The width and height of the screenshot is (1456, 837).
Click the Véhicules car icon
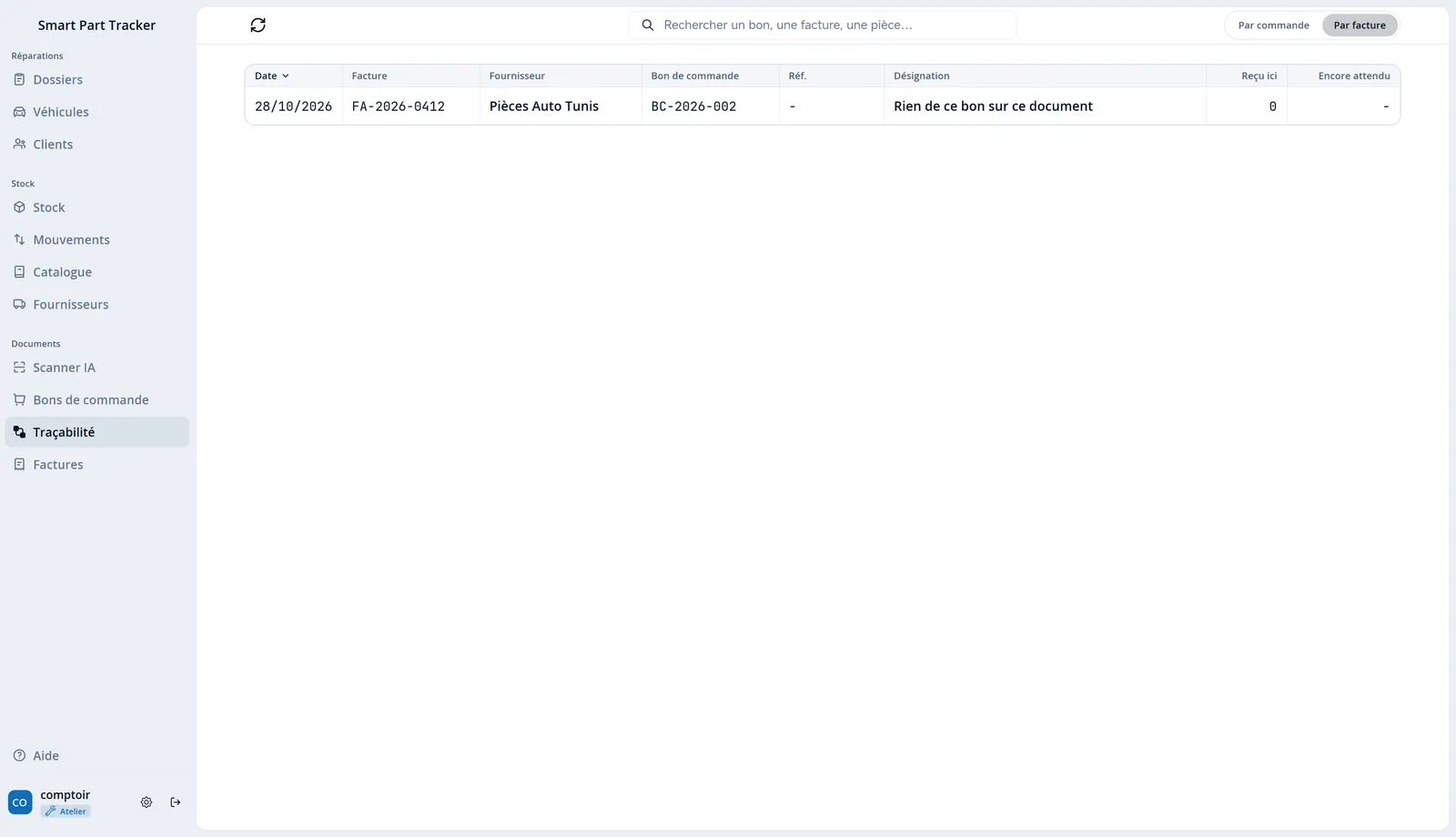[19, 112]
